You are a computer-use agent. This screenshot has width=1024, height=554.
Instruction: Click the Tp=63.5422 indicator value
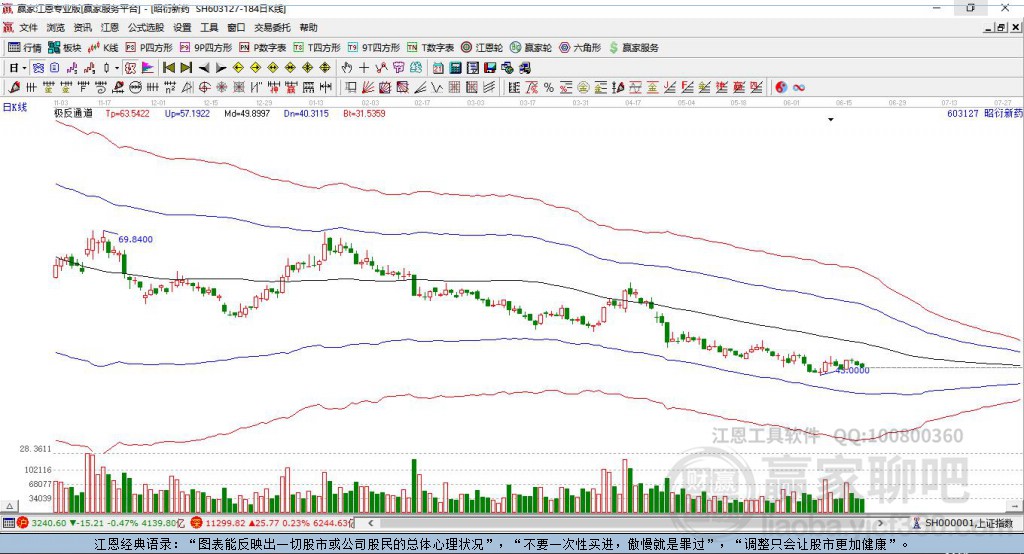coord(127,113)
